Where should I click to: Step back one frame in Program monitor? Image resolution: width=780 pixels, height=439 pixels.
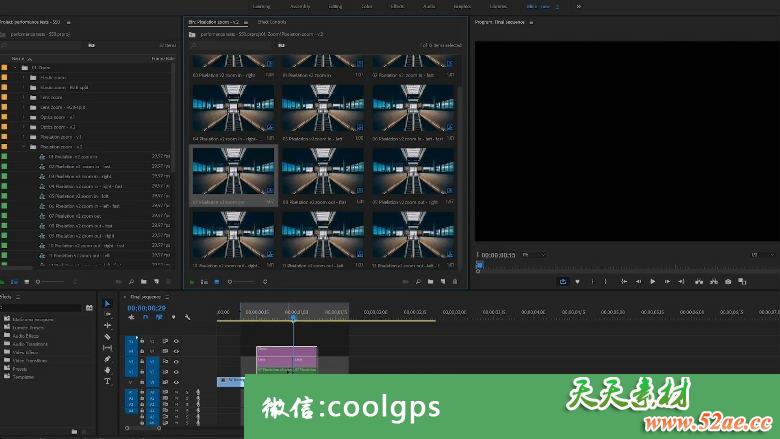tap(638, 281)
